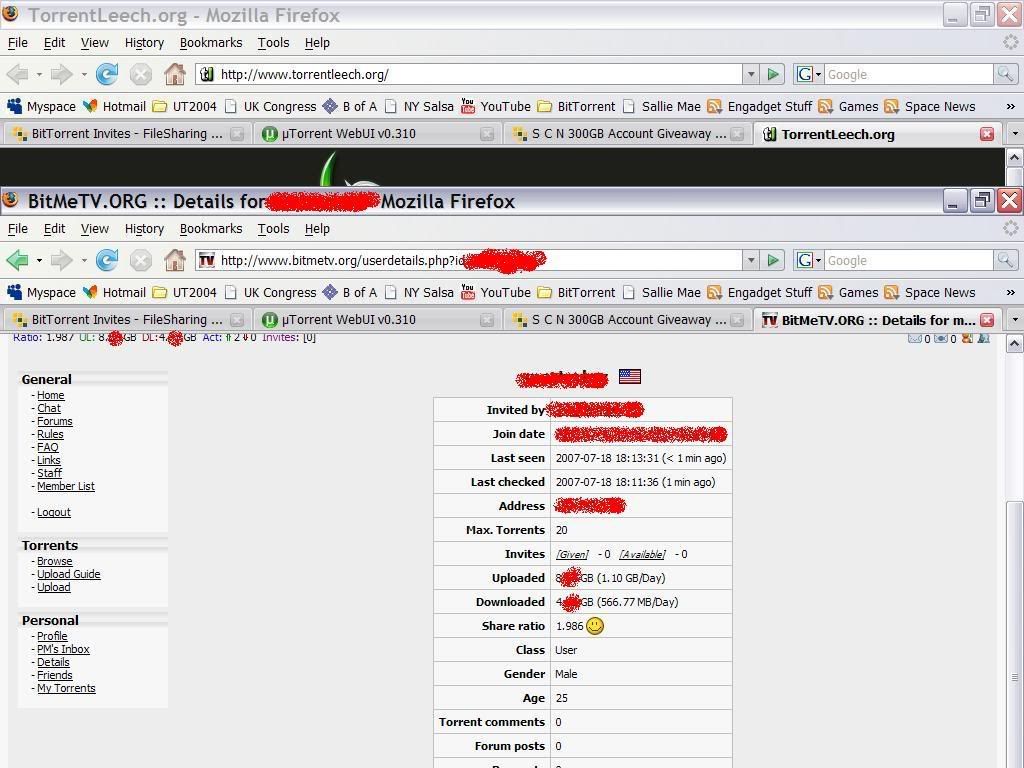Reload page in BitMeTV window
The height and width of the screenshot is (768, 1024).
coord(107,261)
